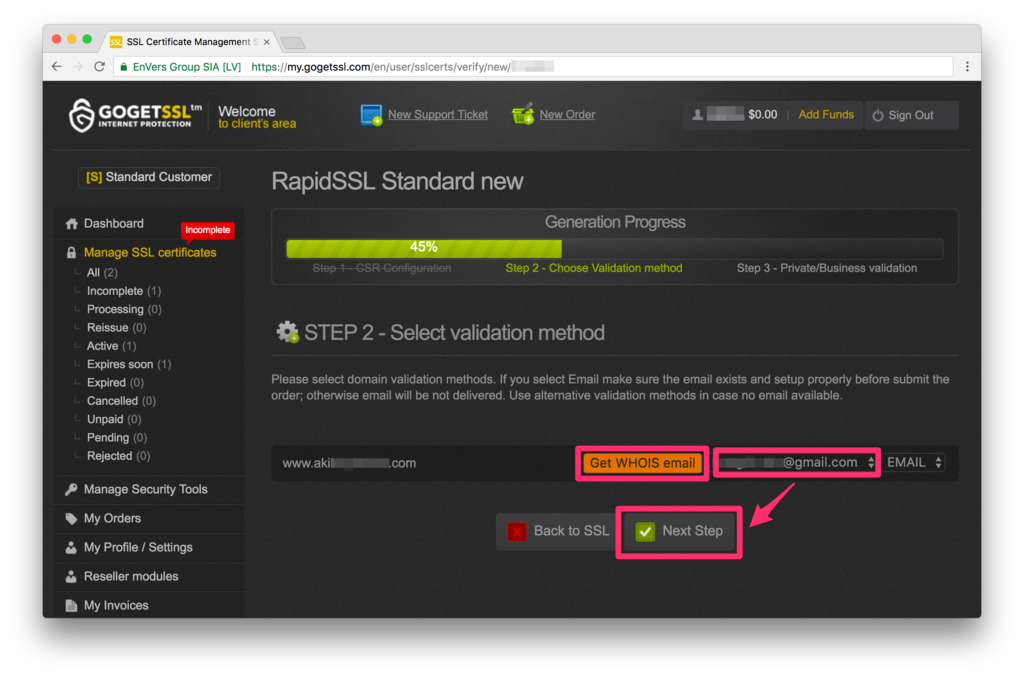Click the Next Step button
Screen dimensions: 1024x679
point(679,531)
